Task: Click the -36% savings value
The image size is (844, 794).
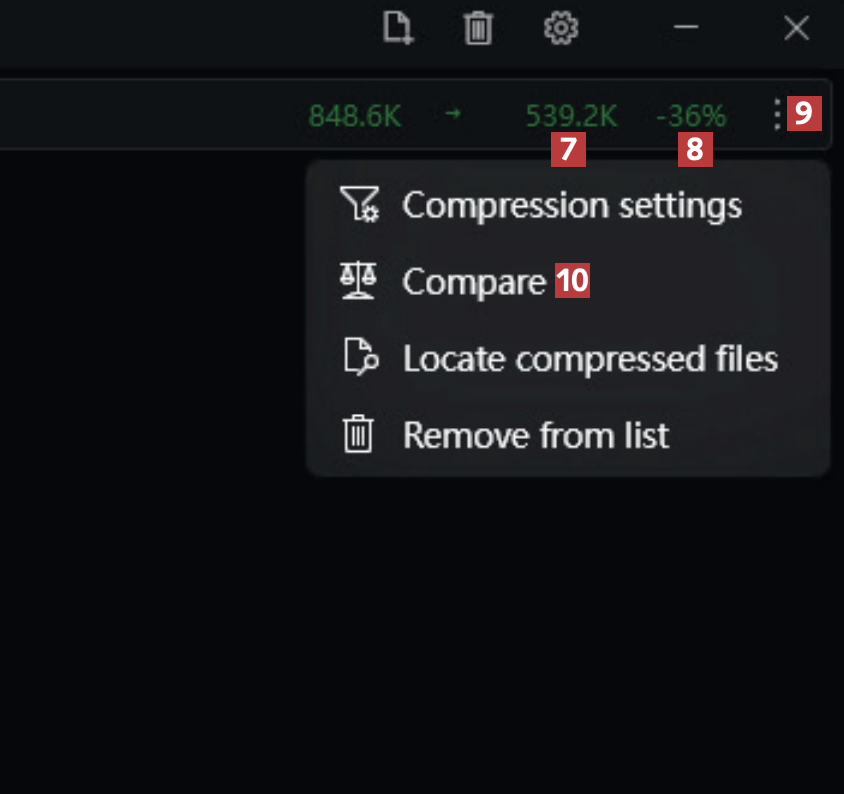Action: pyautogui.click(x=691, y=116)
